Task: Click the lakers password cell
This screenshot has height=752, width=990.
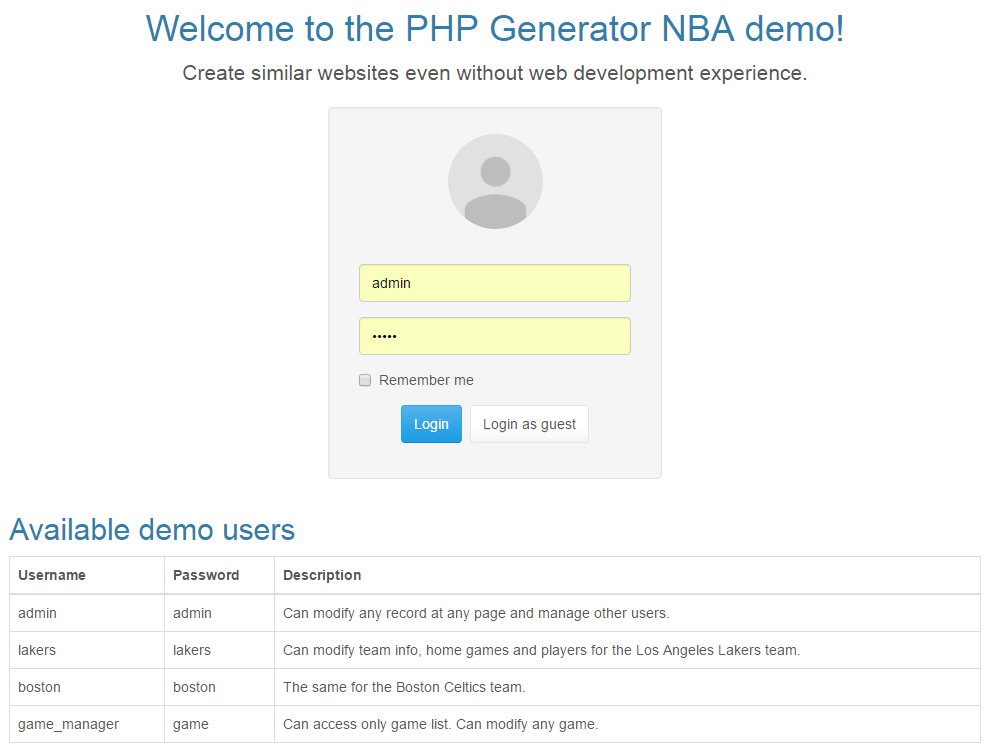Action: click(192, 650)
